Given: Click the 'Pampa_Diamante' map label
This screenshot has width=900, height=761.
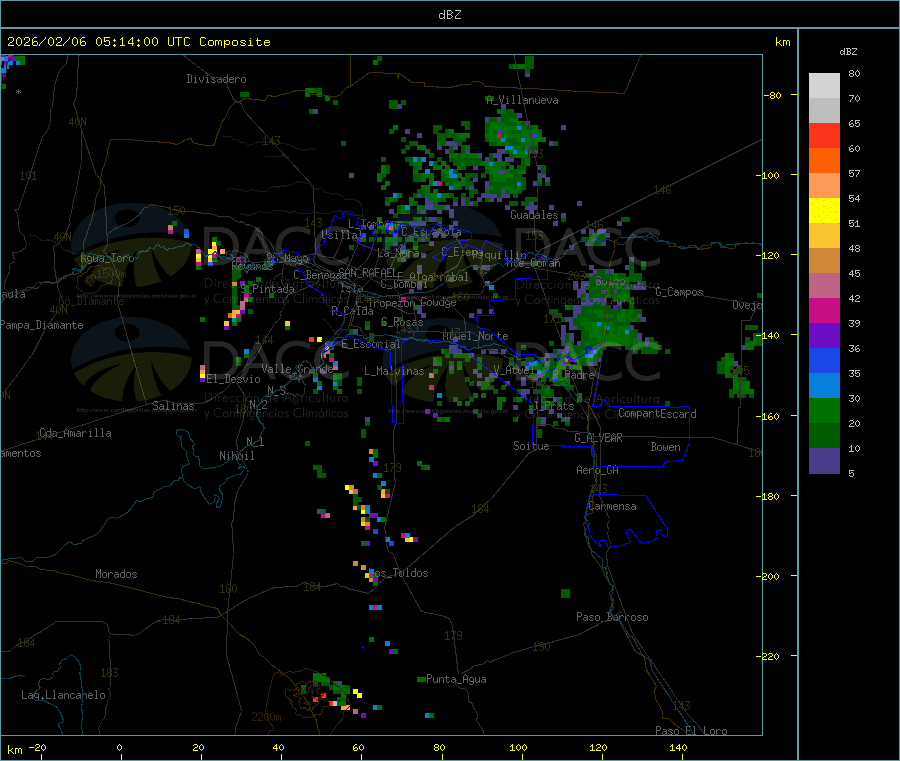Looking at the screenshot, I should 42,325.
